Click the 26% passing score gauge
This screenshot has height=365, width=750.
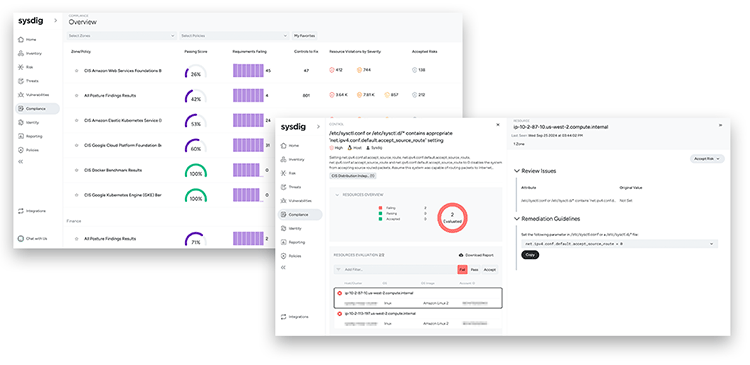click(196, 72)
